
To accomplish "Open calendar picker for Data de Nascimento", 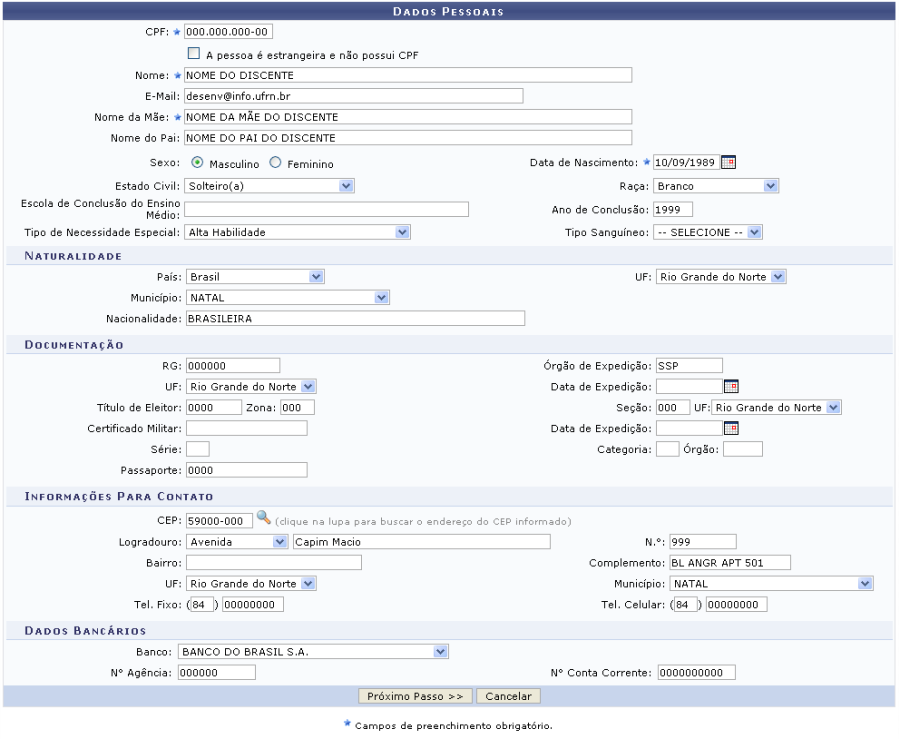I will click(x=729, y=163).
